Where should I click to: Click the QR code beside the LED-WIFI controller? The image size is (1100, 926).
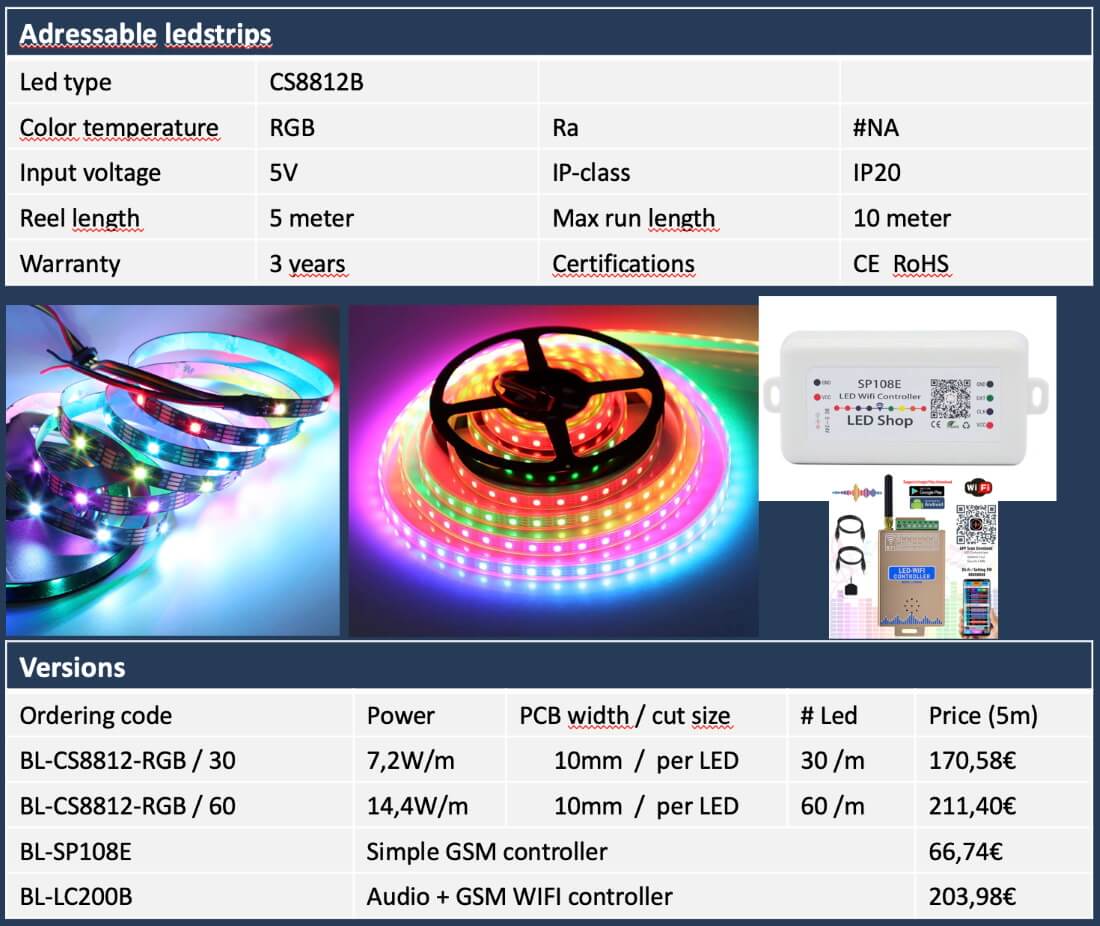pos(976,524)
